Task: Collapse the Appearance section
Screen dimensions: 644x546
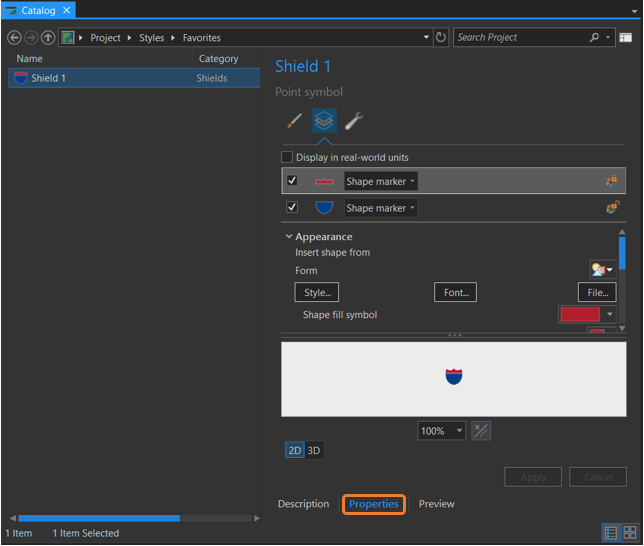Action: (289, 236)
